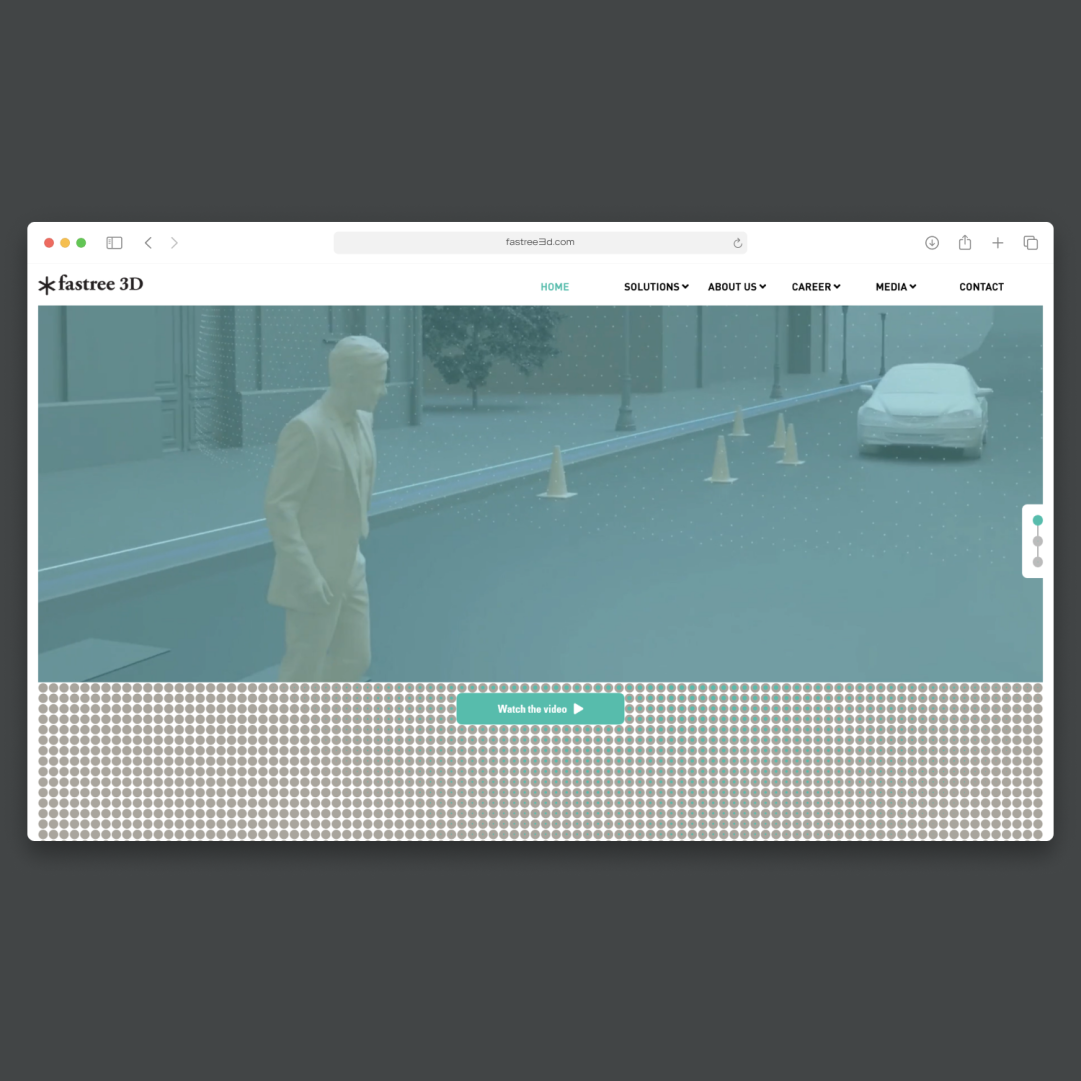Go to the HOME nav item
The width and height of the screenshot is (1081, 1081).
(x=554, y=287)
